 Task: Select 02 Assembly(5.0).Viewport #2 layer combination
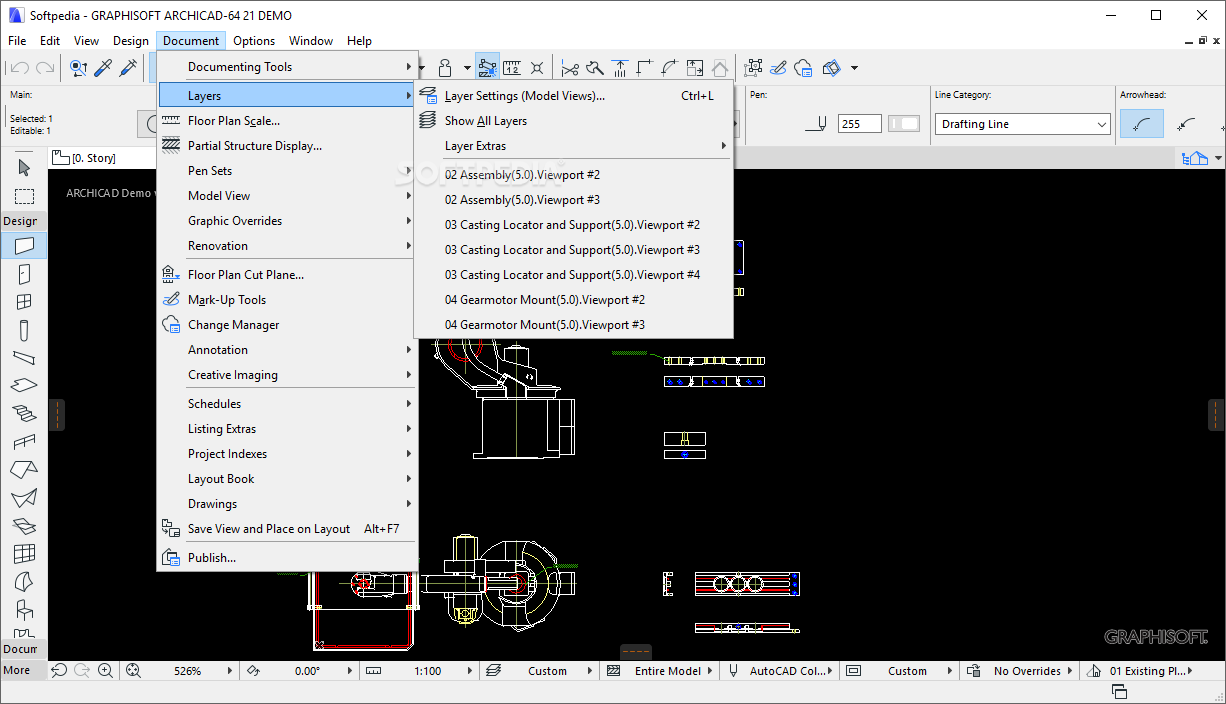tap(574, 175)
